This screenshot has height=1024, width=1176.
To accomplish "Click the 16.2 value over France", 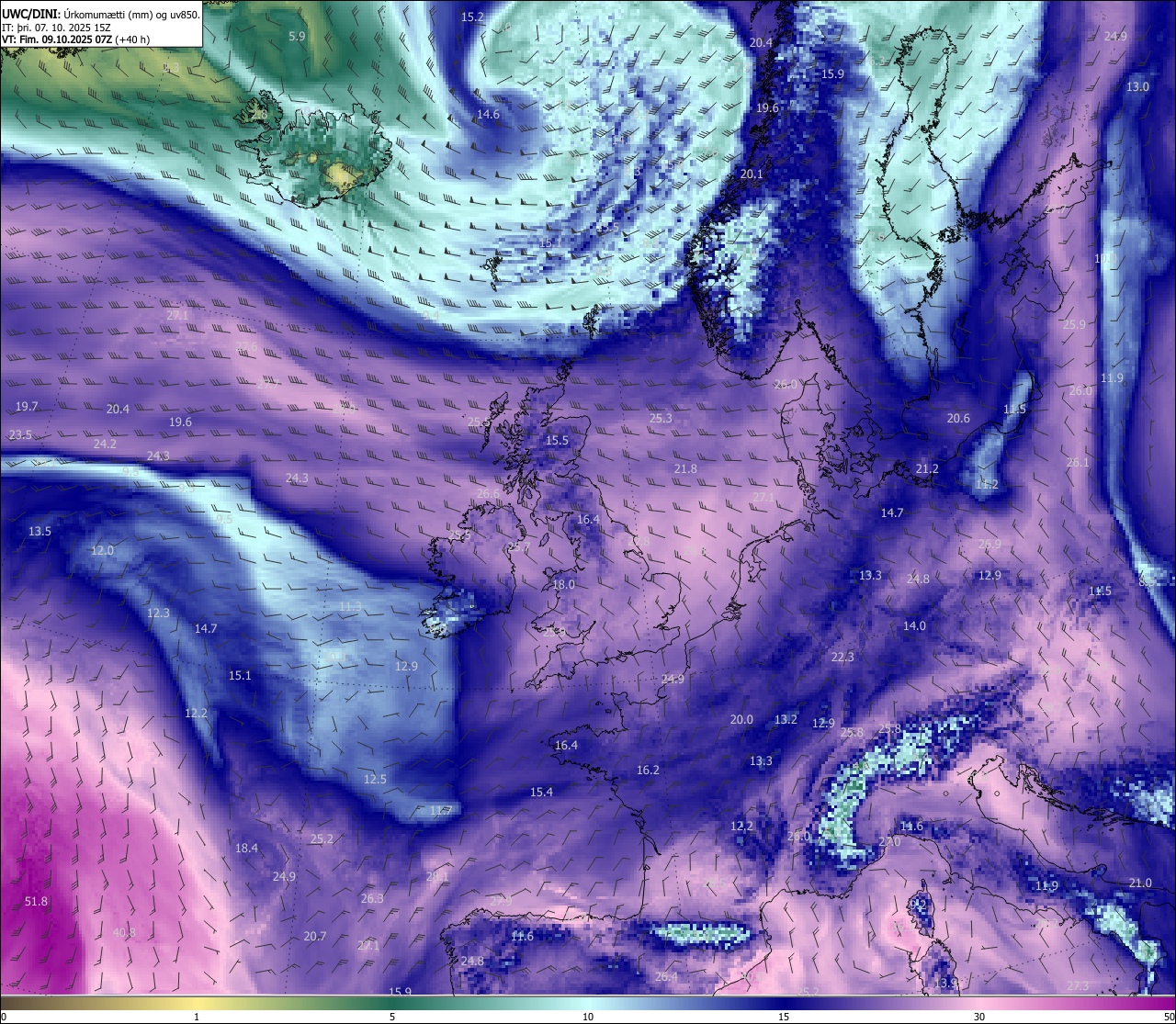I will [648, 771].
